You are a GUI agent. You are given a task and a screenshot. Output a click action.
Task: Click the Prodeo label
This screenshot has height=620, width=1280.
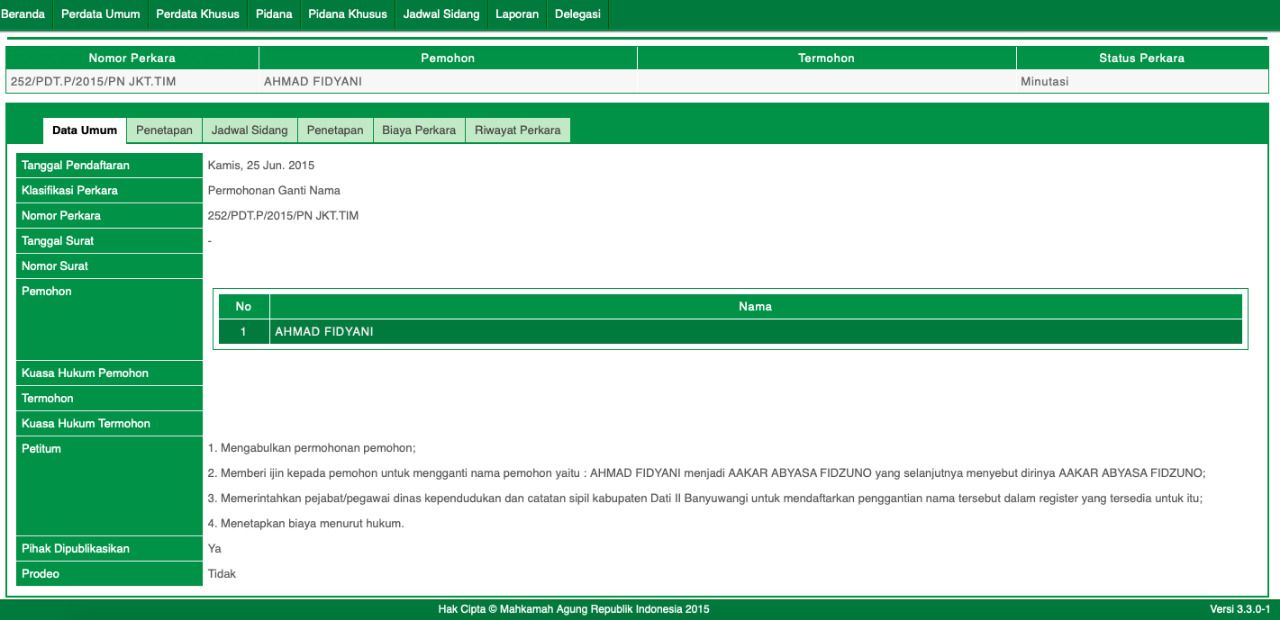point(110,574)
